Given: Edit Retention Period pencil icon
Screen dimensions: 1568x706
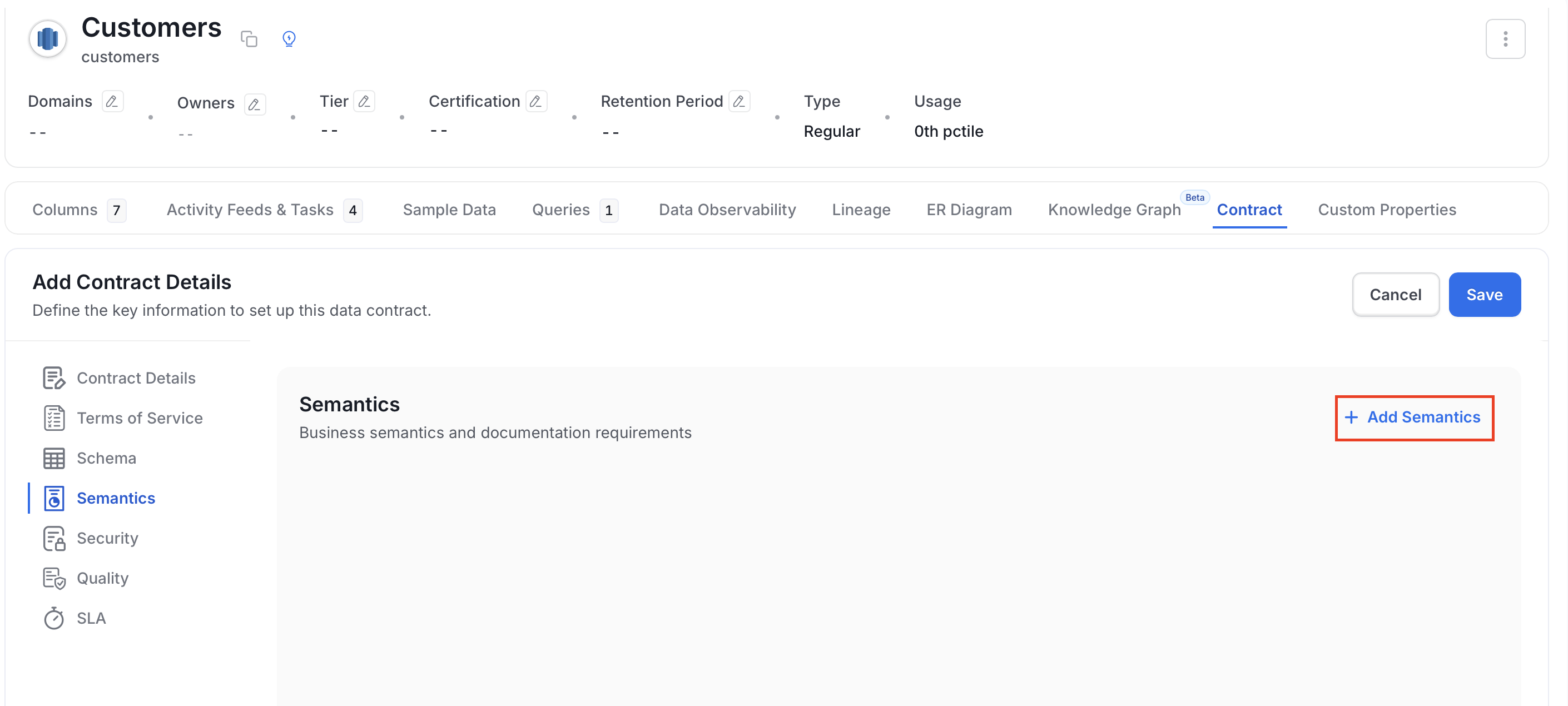Looking at the screenshot, I should [x=739, y=101].
